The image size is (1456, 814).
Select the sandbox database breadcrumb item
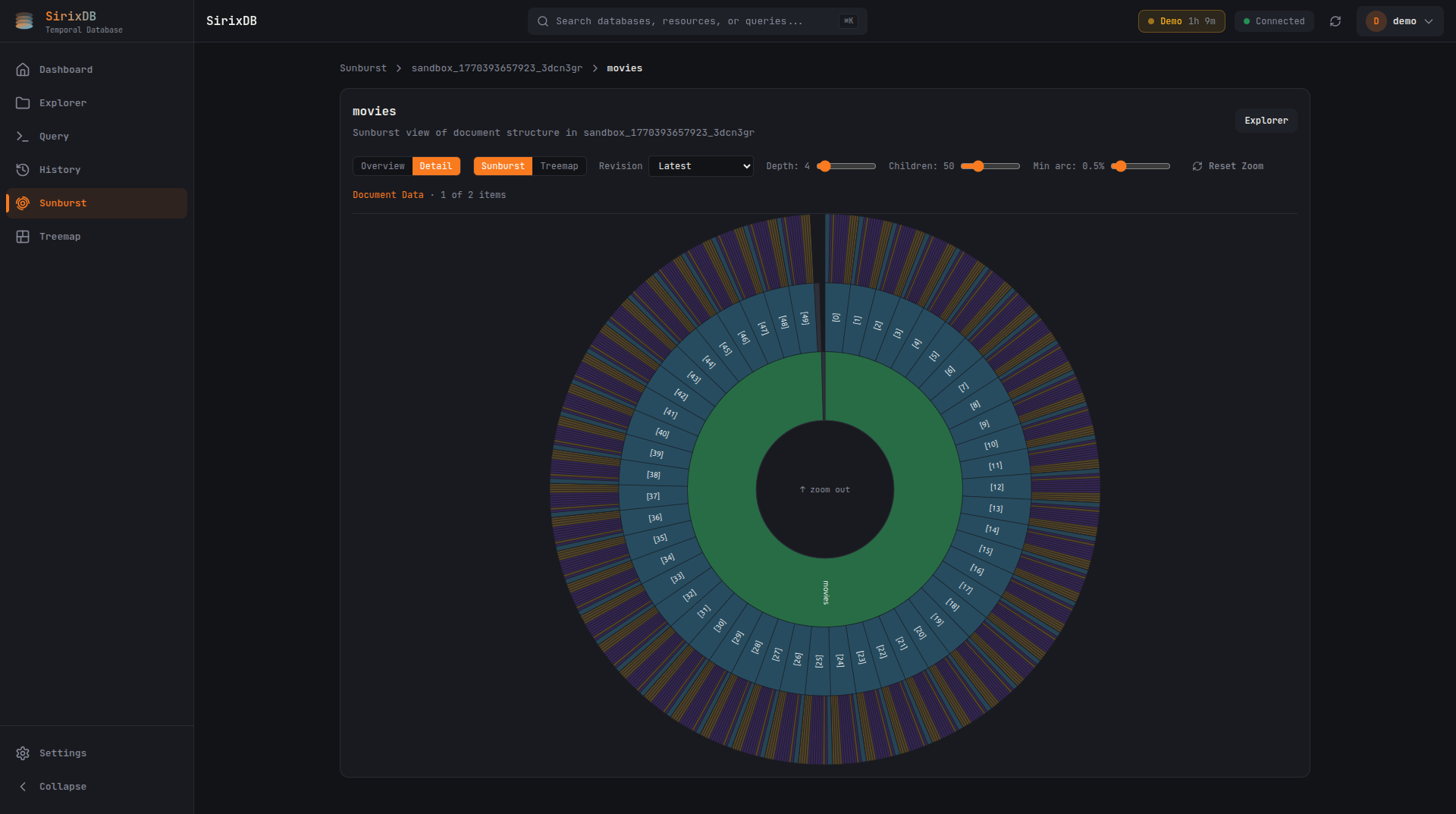(x=496, y=68)
